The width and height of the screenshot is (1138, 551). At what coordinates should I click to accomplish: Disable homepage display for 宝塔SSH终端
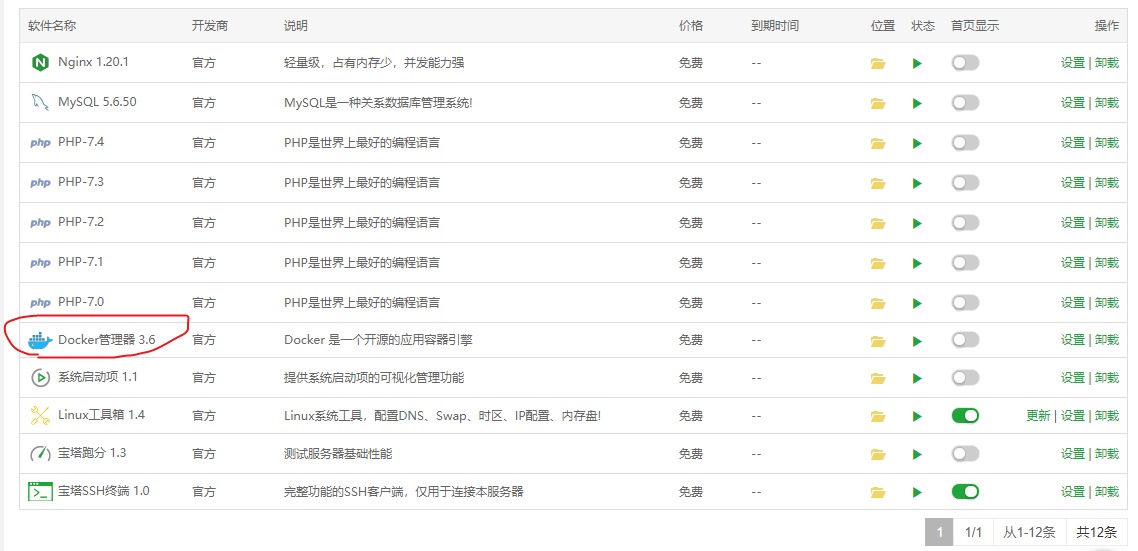click(x=965, y=492)
